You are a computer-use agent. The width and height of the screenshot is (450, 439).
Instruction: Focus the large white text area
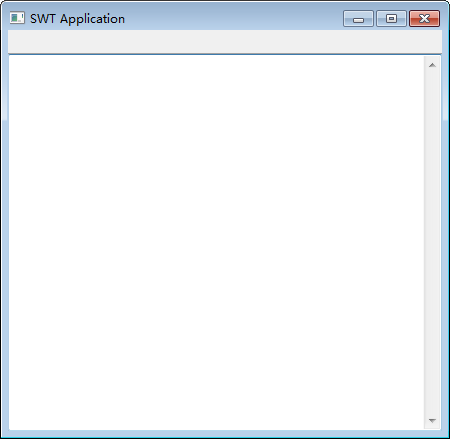point(216,243)
